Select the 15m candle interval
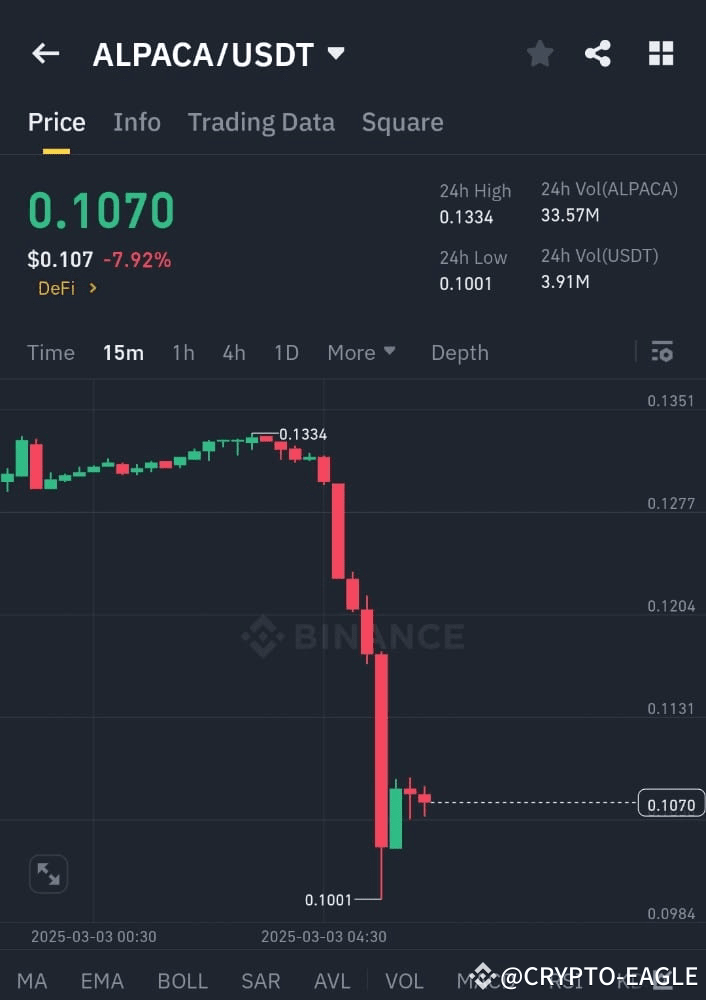The width and height of the screenshot is (706, 1000). click(123, 352)
